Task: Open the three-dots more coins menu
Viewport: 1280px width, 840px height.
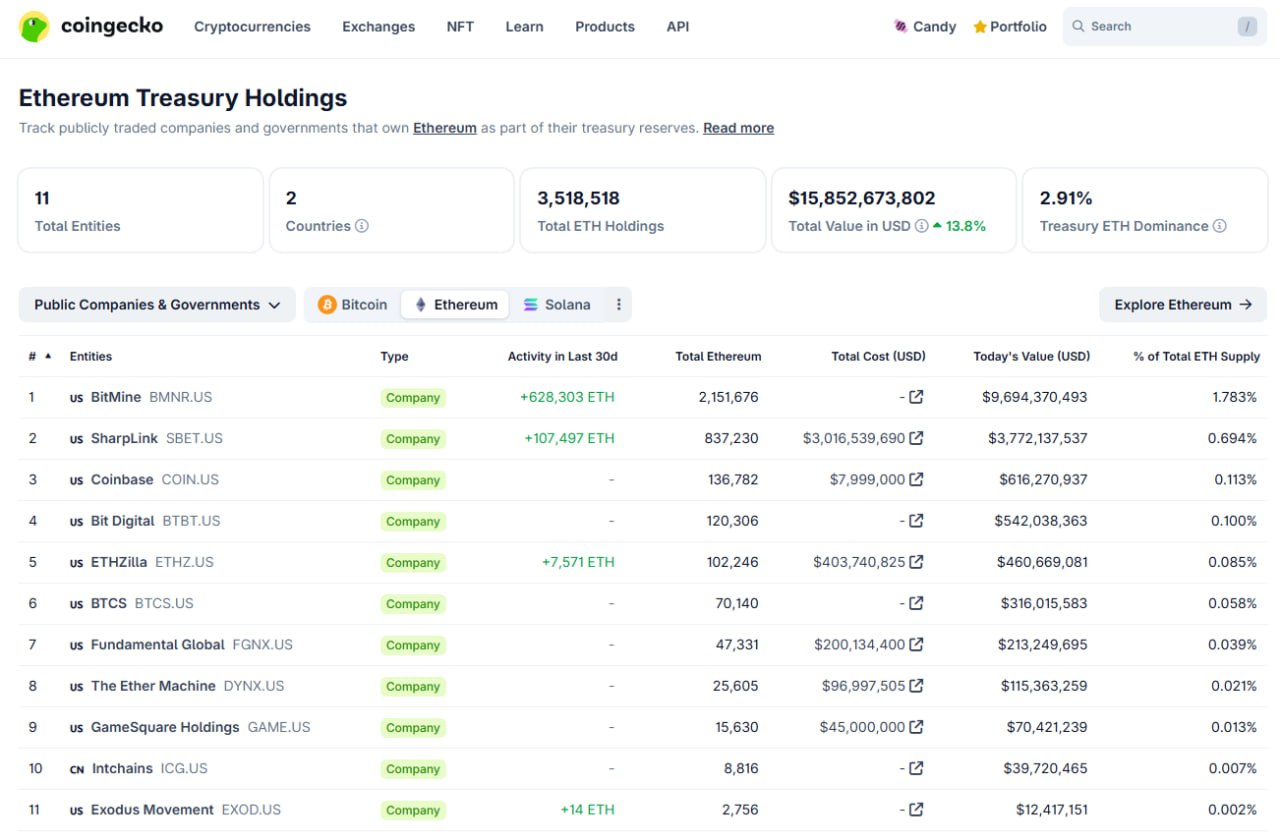Action: coord(618,305)
